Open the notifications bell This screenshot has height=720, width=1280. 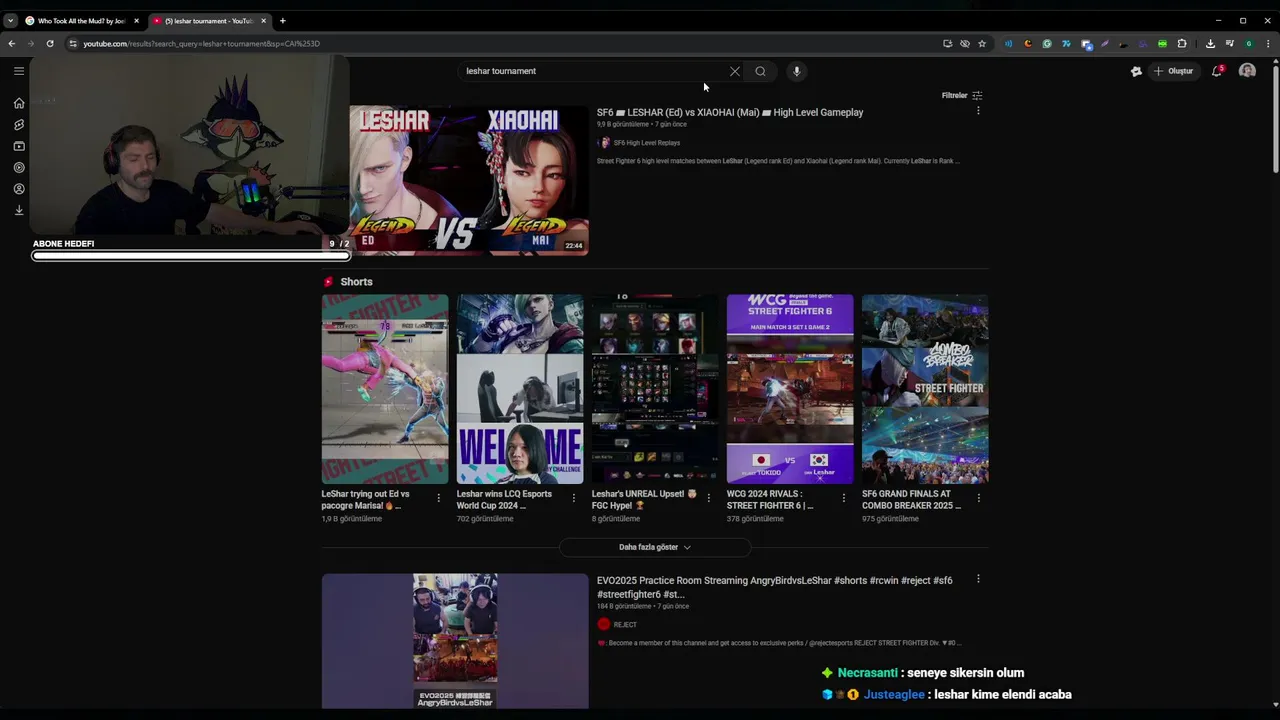pos(1217,71)
